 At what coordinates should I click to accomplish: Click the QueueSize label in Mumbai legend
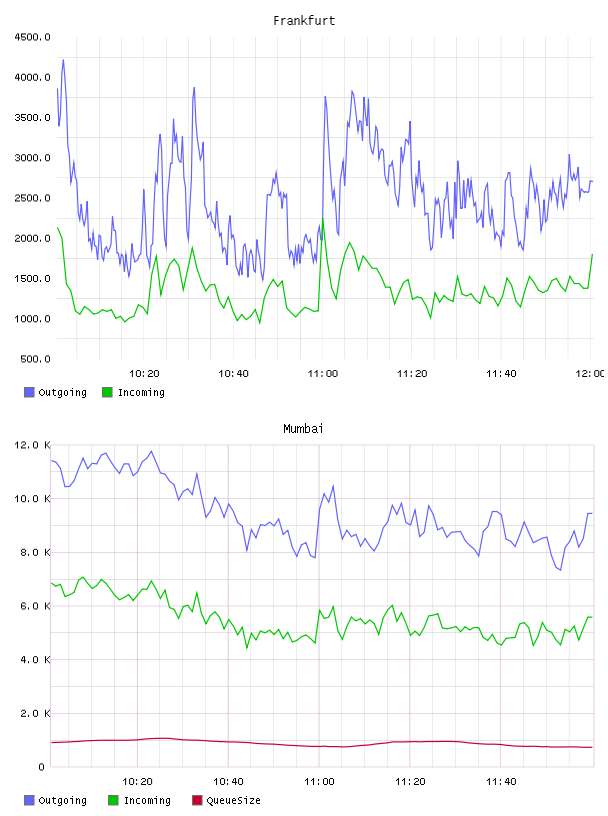coord(233,801)
